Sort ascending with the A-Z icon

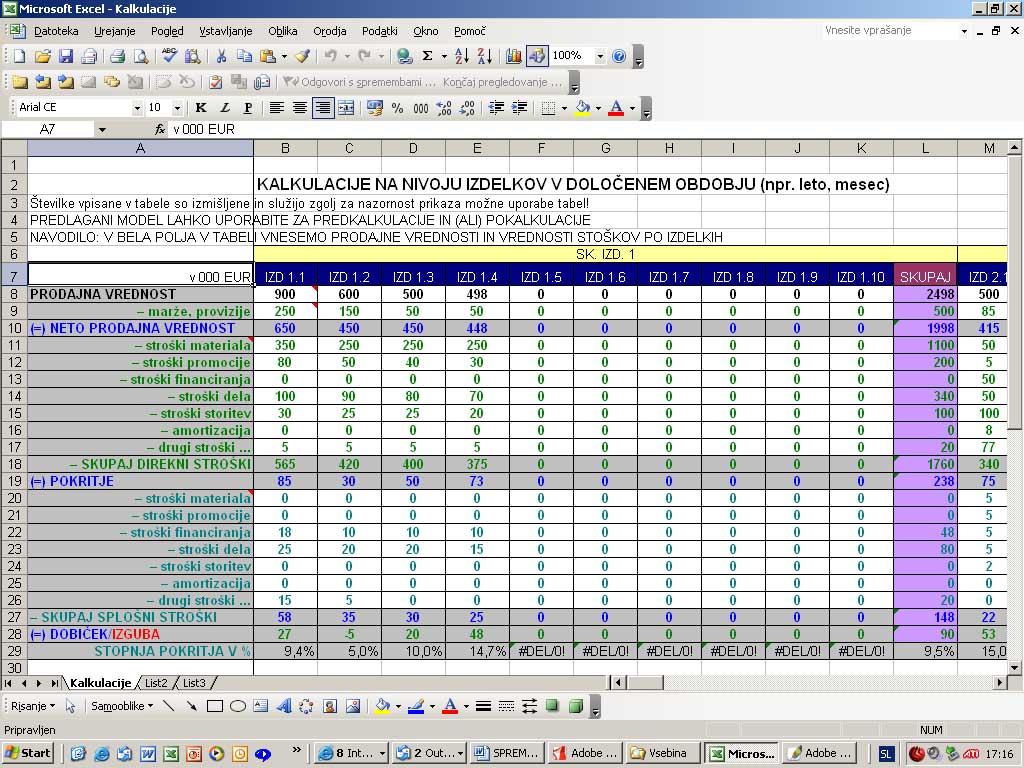461,56
